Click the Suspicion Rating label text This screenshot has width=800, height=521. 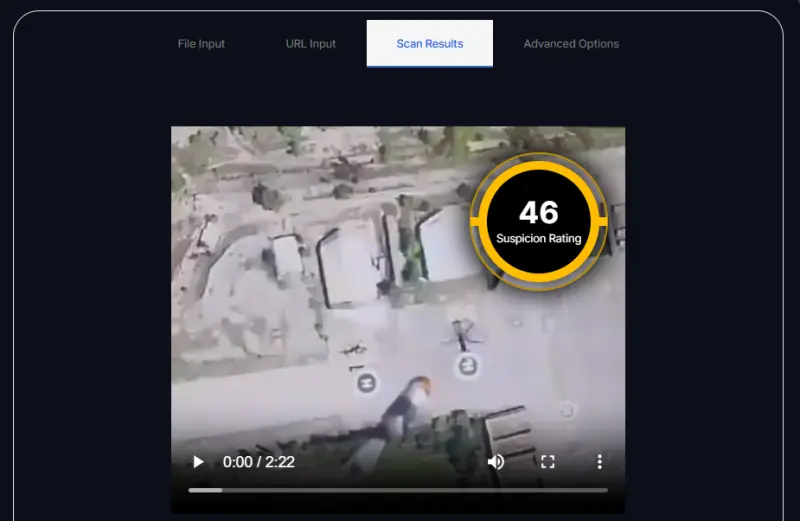click(x=539, y=239)
